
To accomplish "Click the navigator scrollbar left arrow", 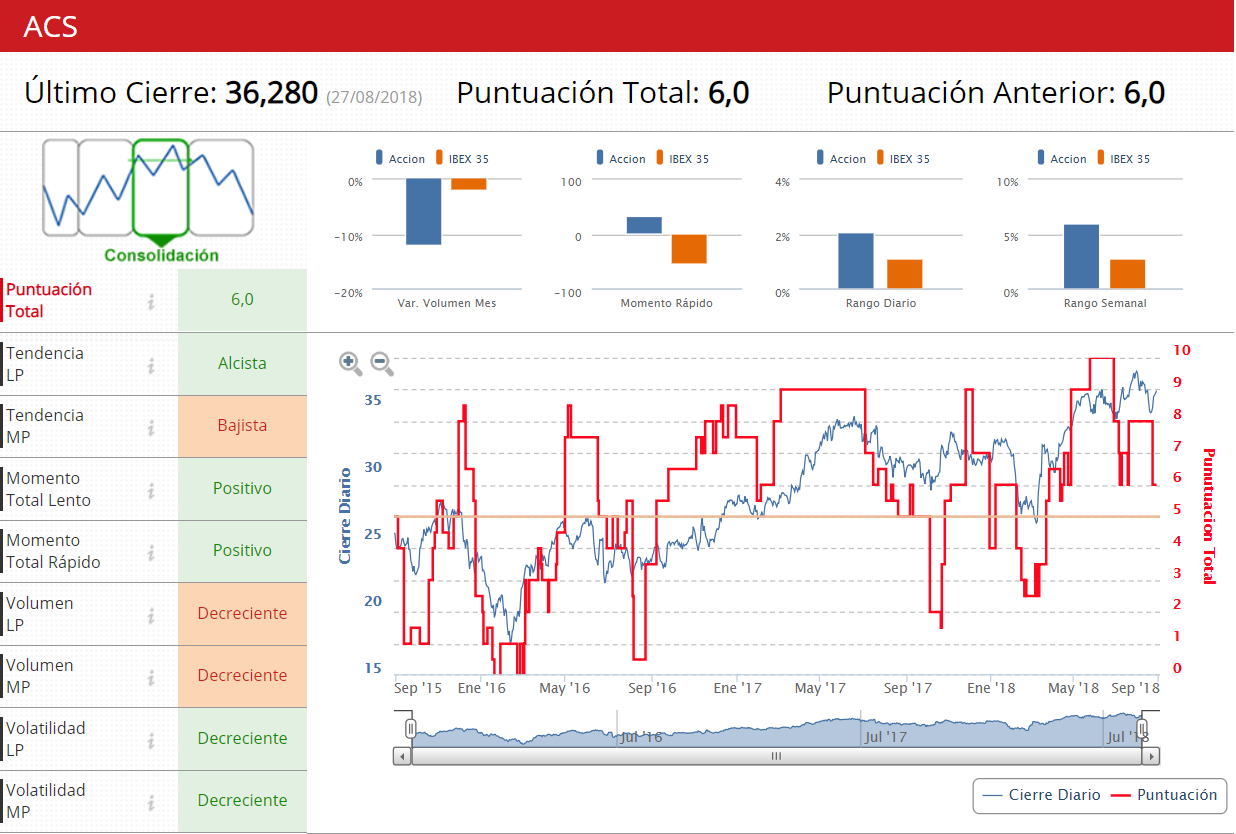I will pyautogui.click(x=402, y=757).
